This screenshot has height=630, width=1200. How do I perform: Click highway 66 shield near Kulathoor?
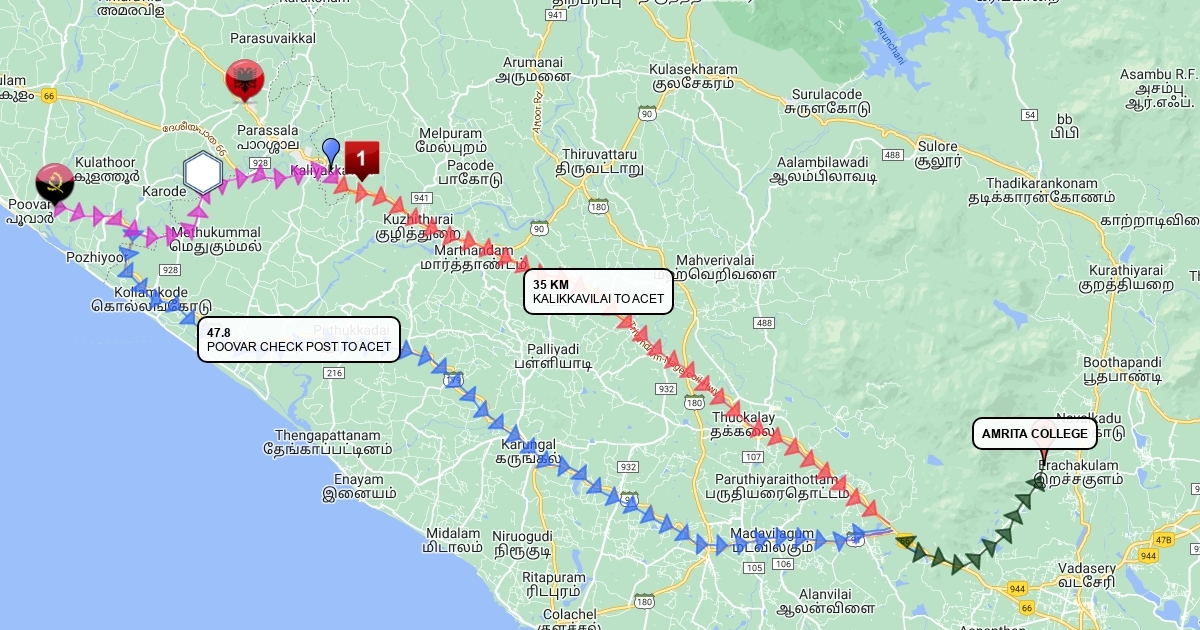coord(49,95)
